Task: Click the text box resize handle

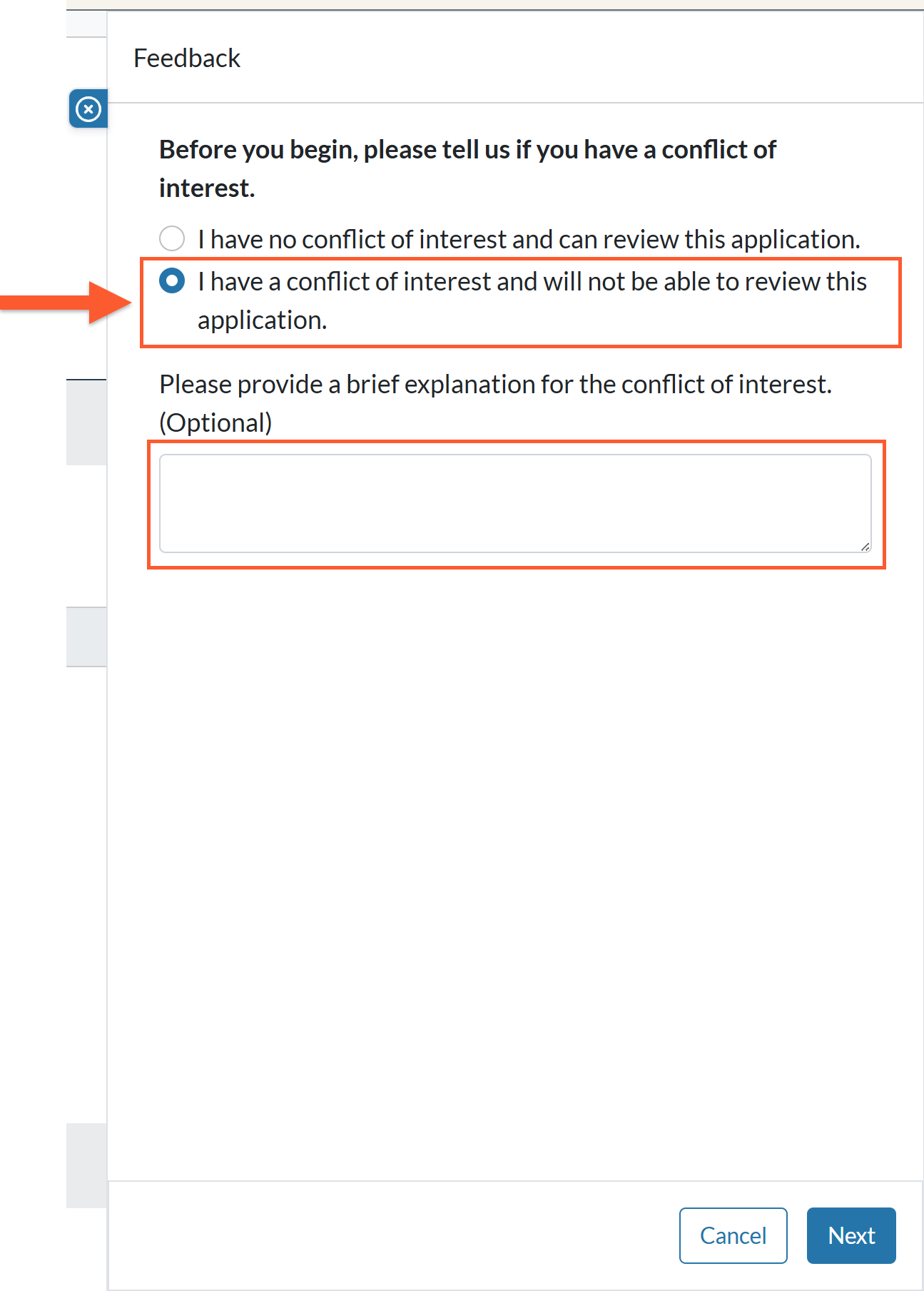Action: pos(865,546)
